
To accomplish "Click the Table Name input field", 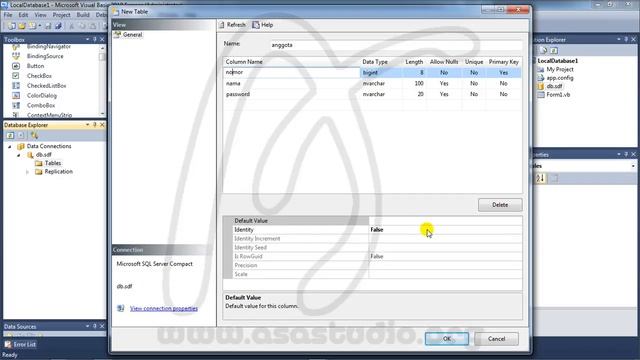I will point(396,45).
